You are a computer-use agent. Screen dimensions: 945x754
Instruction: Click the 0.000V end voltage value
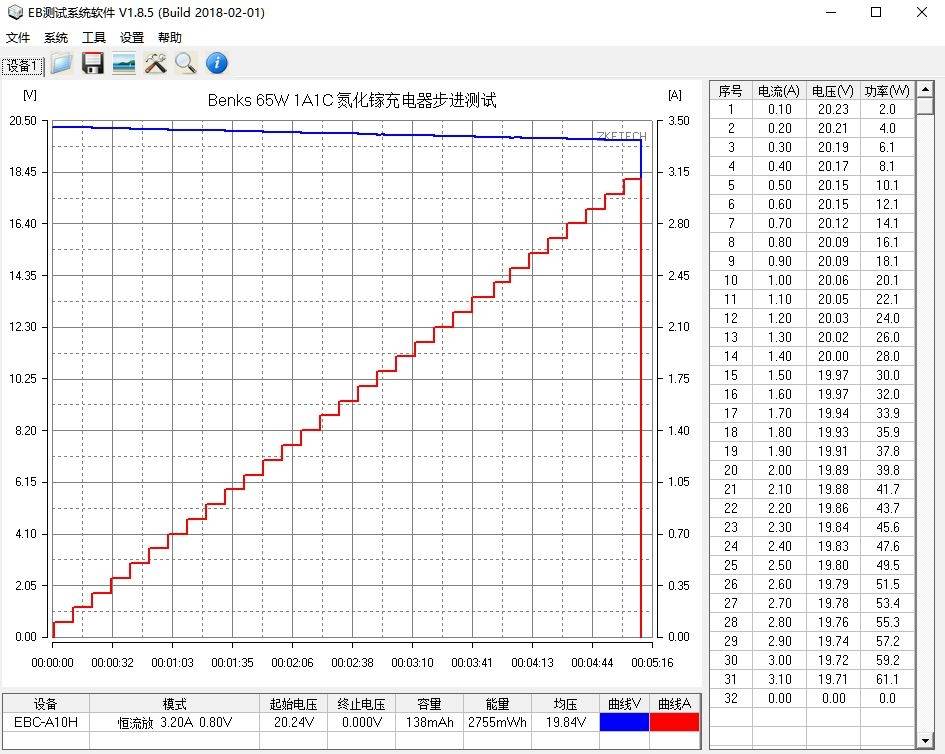coord(362,722)
